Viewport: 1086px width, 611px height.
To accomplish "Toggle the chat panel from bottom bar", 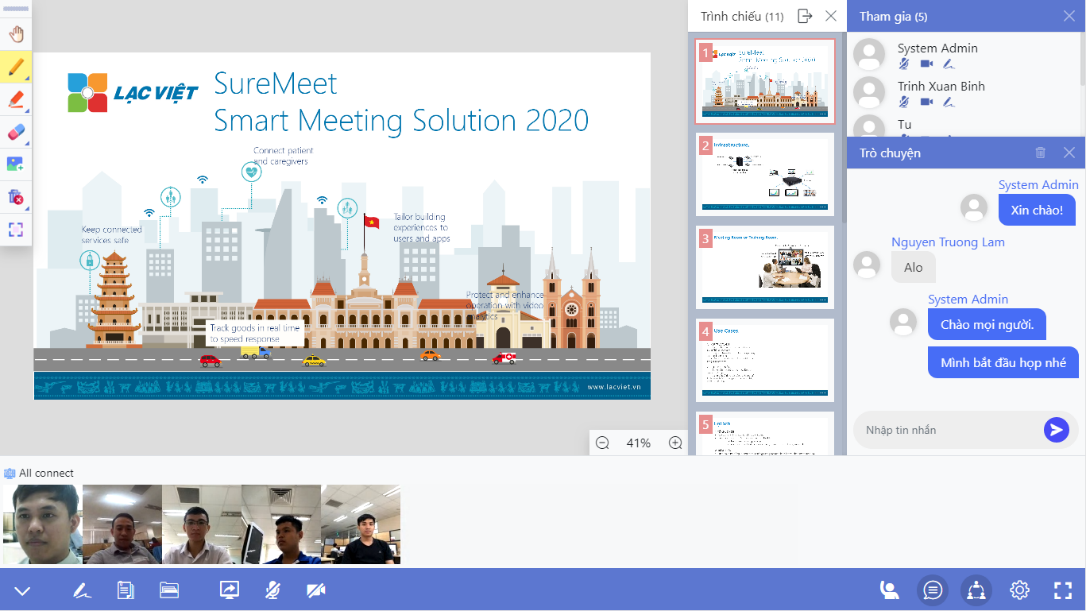I will (932, 590).
